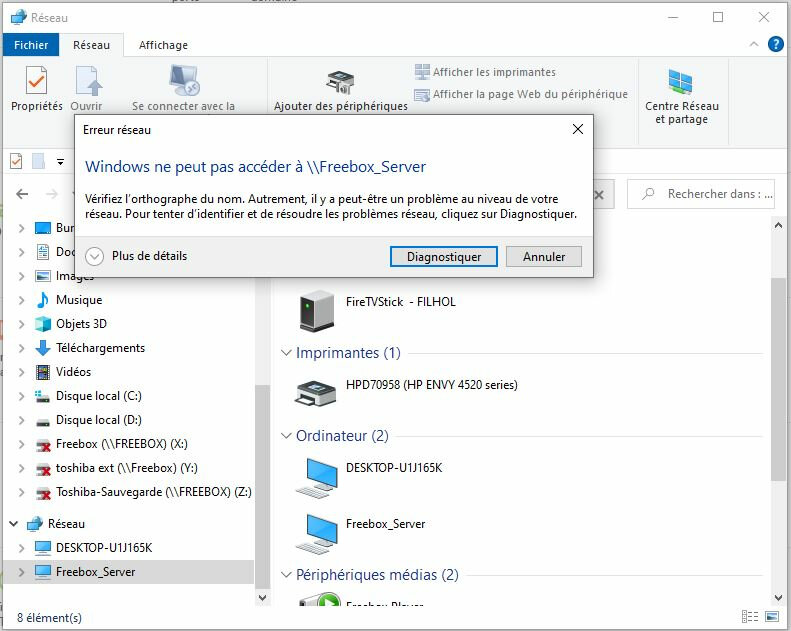The width and height of the screenshot is (791, 631).
Task: Click the quick access new folder icon
Action: (x=38, y=161)
